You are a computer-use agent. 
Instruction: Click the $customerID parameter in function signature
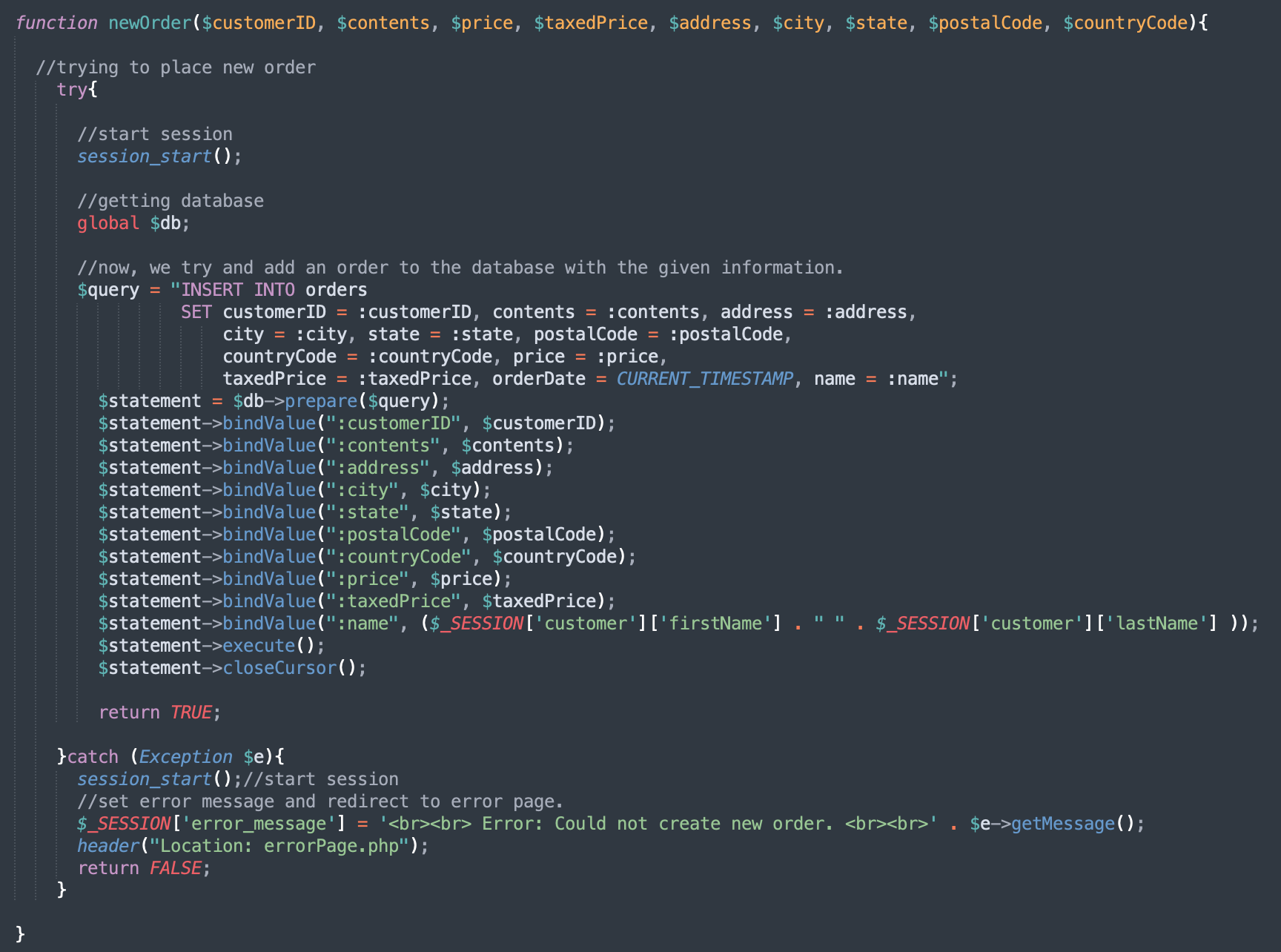pos(259,23)
